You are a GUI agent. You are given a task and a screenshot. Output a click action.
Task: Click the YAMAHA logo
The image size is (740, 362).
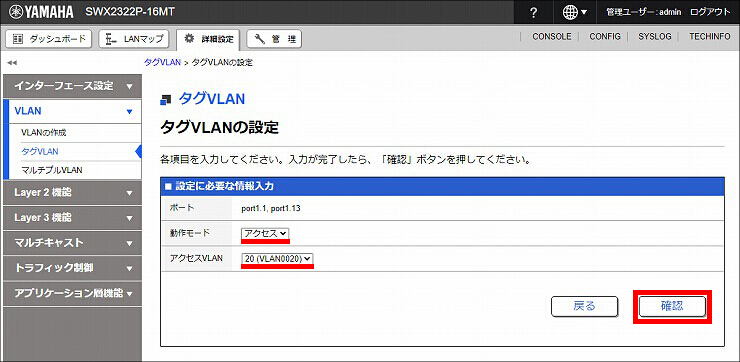point(42,12)
